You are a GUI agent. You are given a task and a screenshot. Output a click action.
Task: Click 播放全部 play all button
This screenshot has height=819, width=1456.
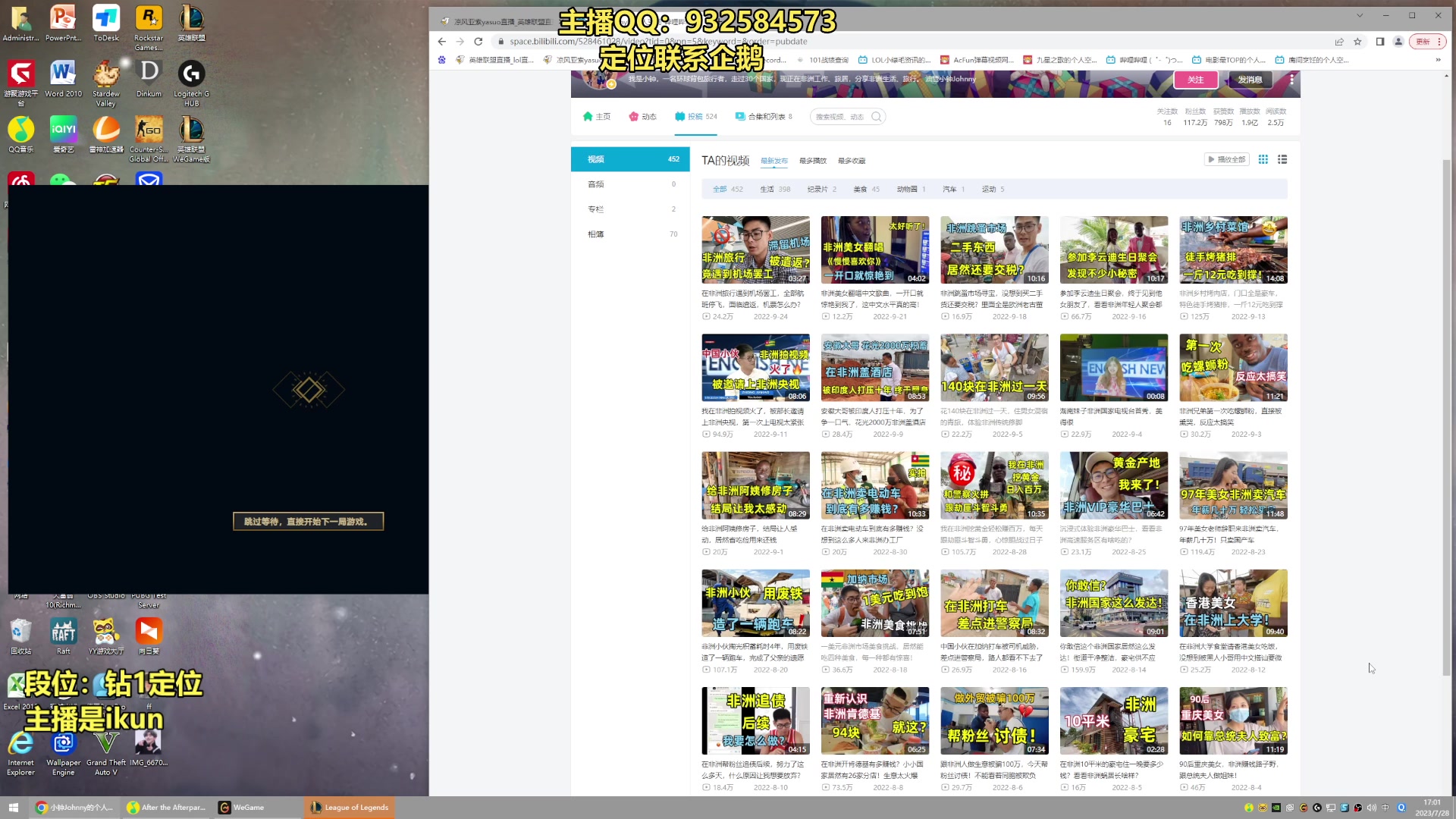tap(1226, 159)
